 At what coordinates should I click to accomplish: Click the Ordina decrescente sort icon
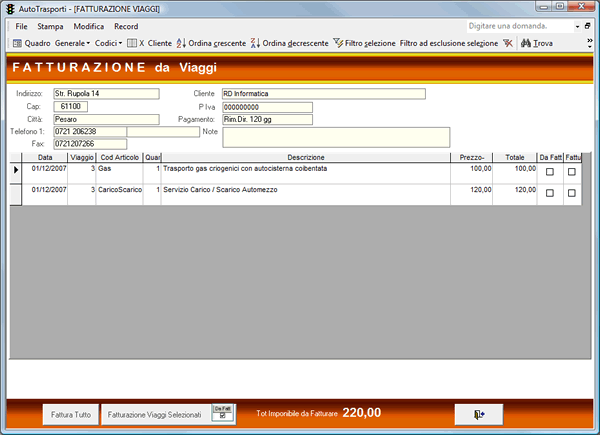pyautogui.click(x=255, y=43)
